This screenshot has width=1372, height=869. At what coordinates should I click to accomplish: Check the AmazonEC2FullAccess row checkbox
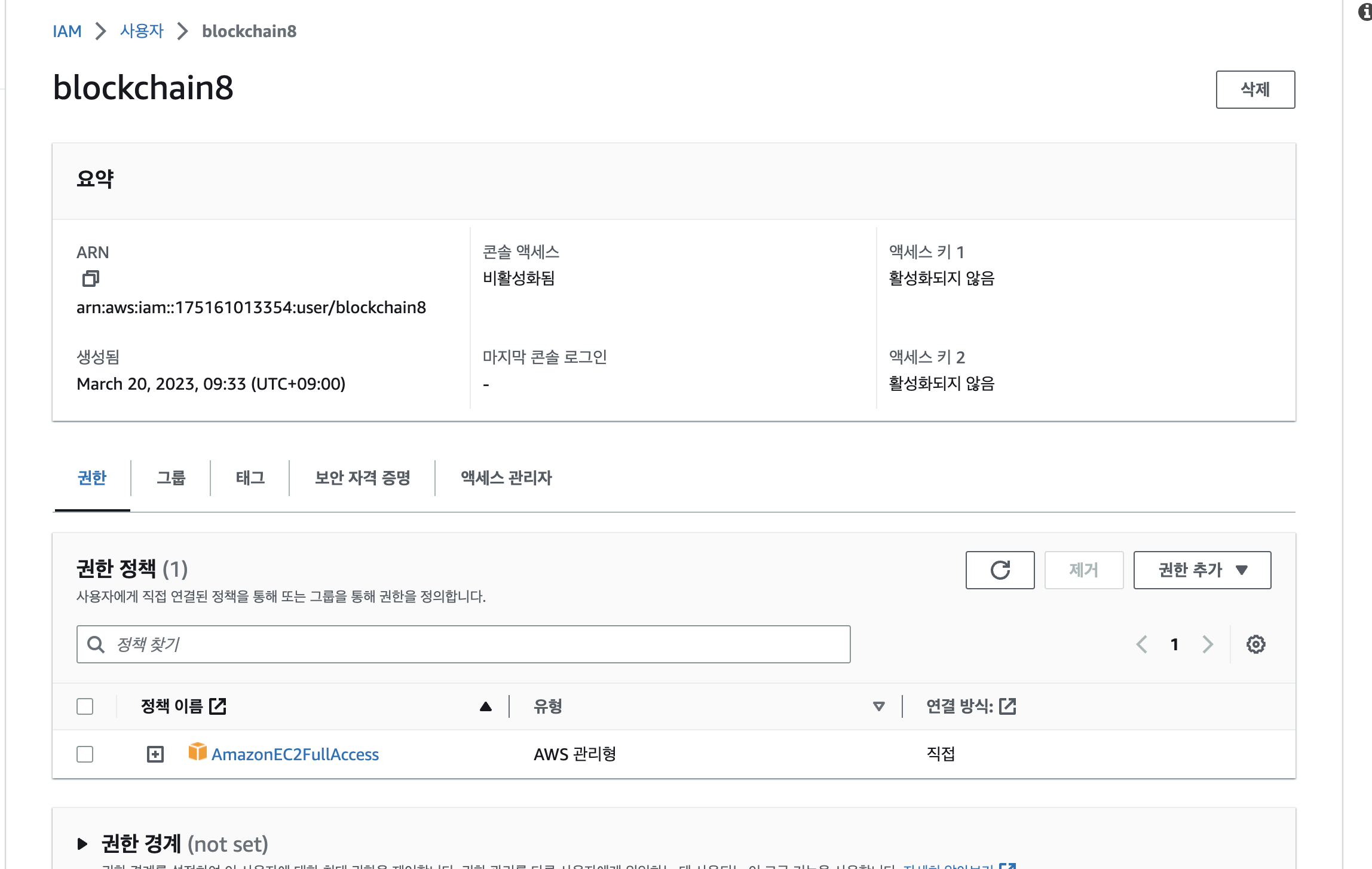pyautogui.click(x=85, y=754)
